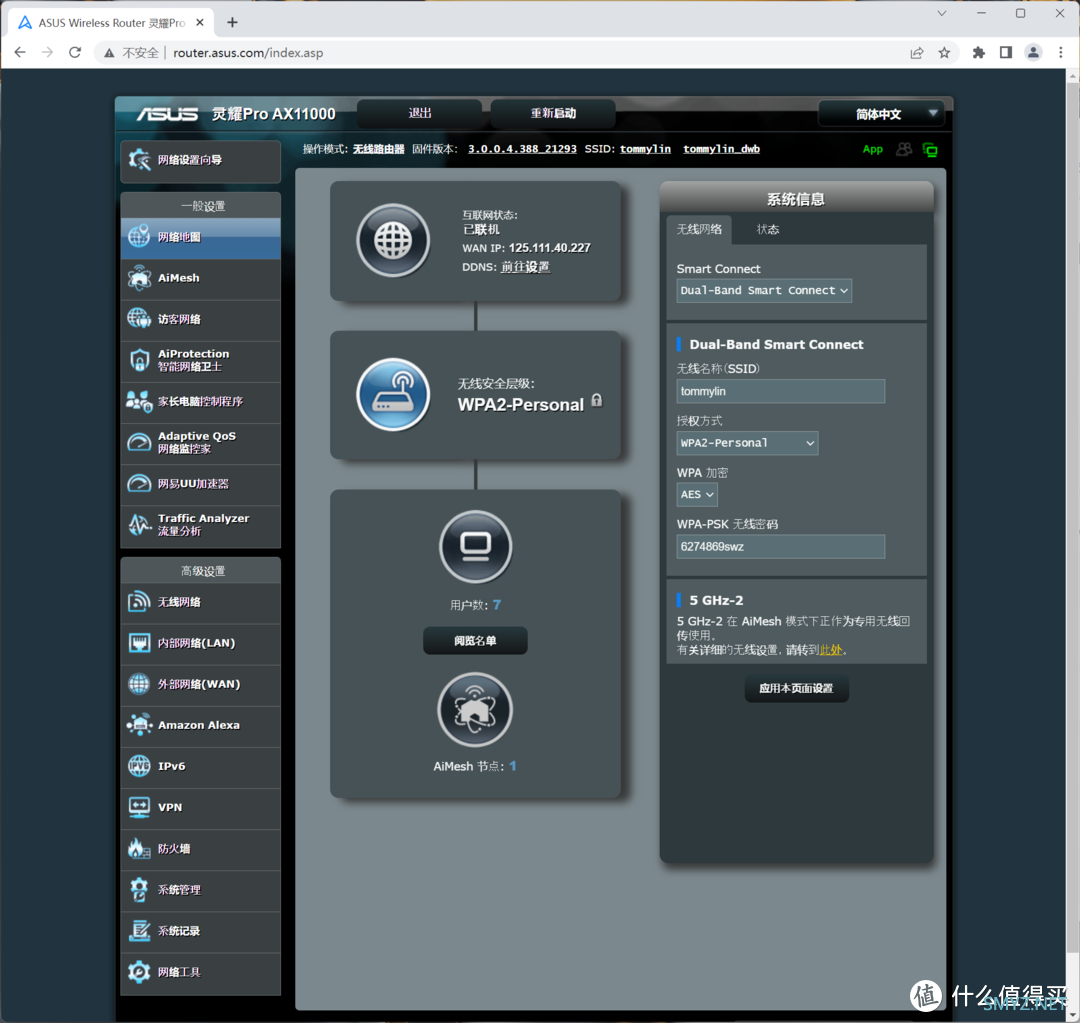1080x1023 pixels.
Task: Open the Amazon Alexa menu entry
Action: [x=200, y=725]
